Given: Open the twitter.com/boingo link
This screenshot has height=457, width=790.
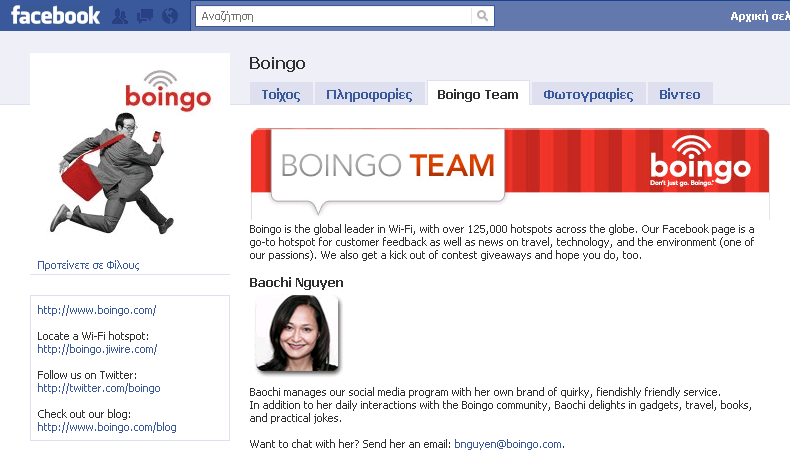Looking at the screenshot, I should click(x=99, y=388).
